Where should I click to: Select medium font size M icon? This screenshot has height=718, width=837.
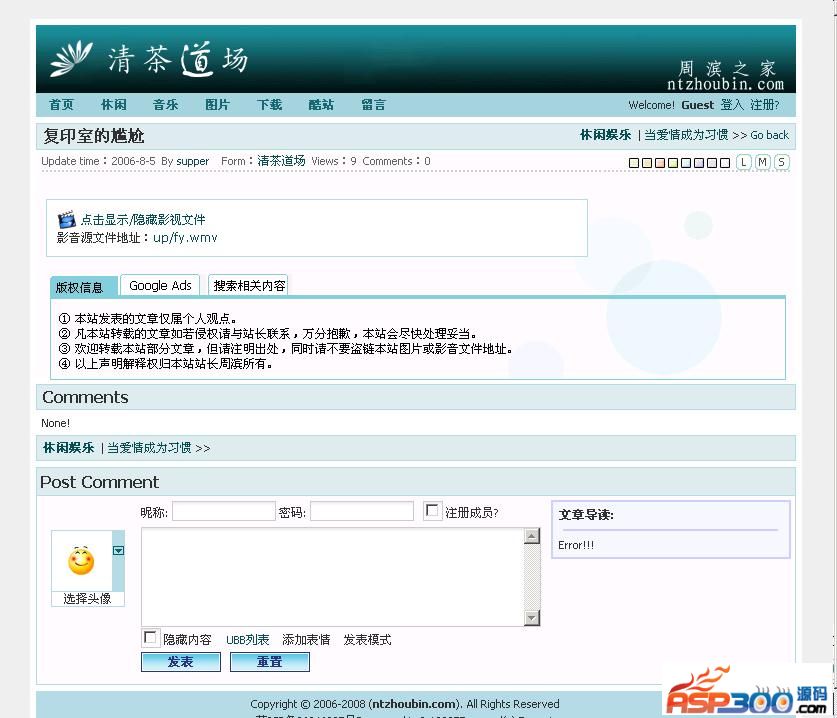pos(763,162)
